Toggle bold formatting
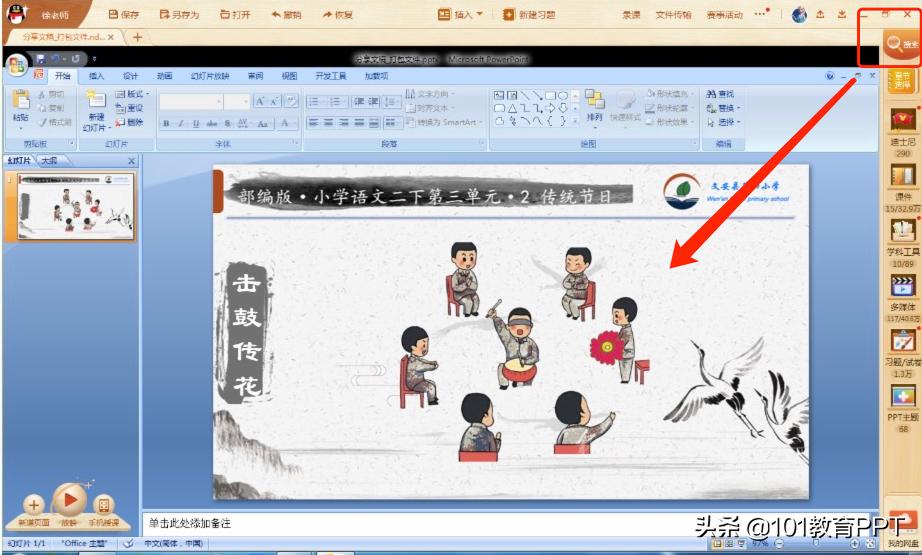Screen dimensions: 922x555 point(166,123)
